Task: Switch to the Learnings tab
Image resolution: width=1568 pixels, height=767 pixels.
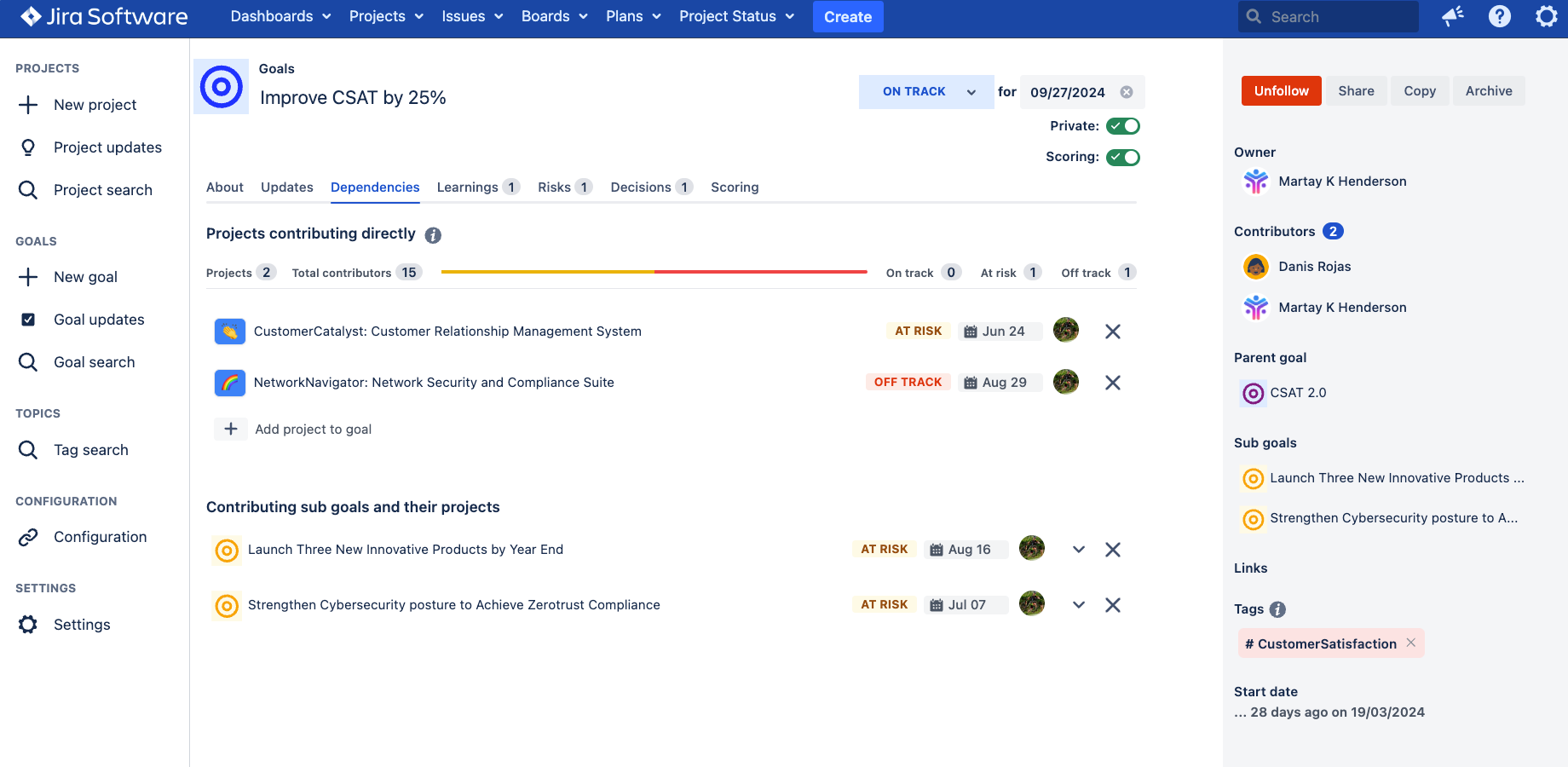Action: [x=468, y=187]
